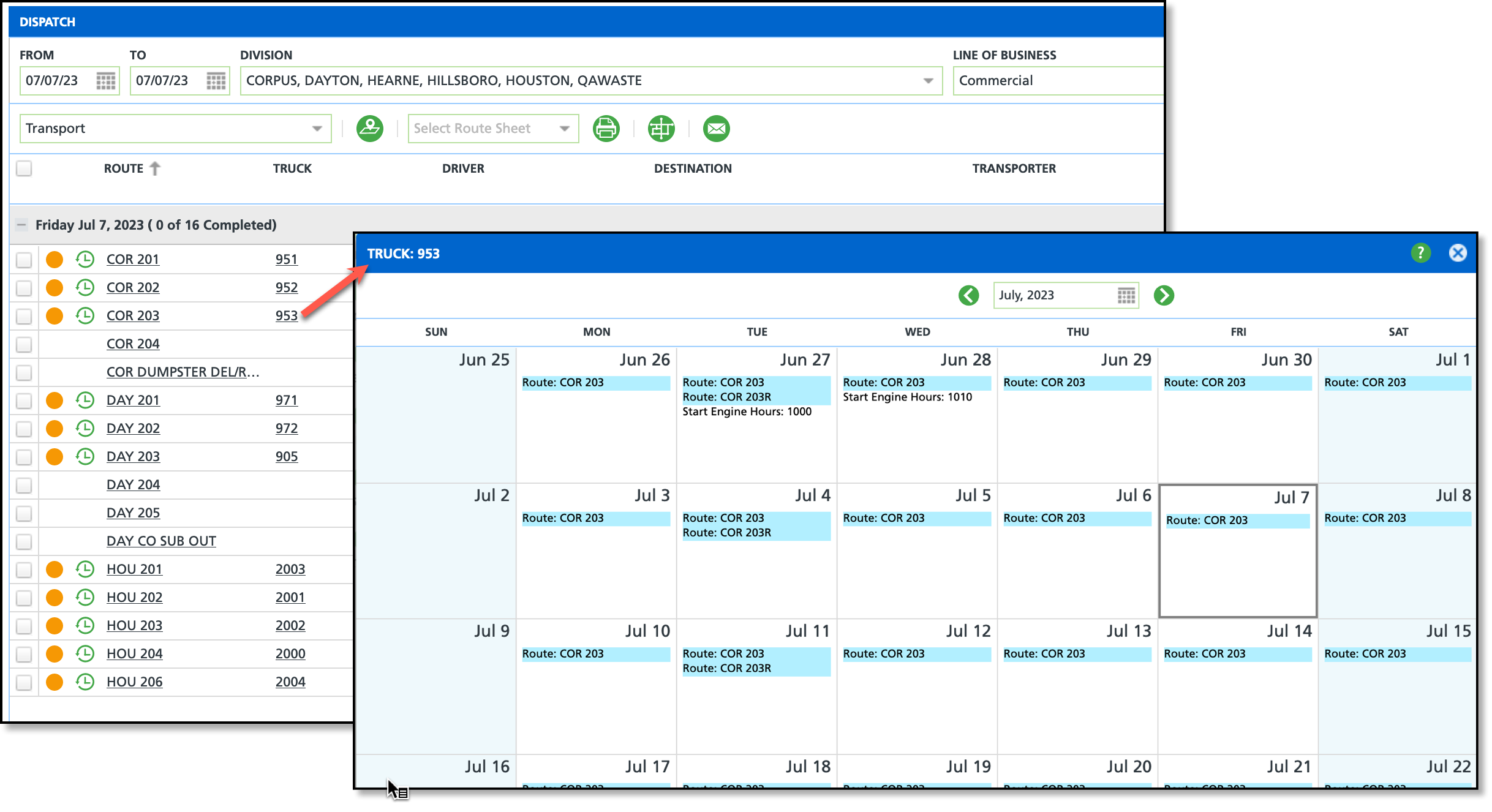Screen dimensions: 1492x812
Task: Sort by the ROUTE column header
Action: [124, 168]
